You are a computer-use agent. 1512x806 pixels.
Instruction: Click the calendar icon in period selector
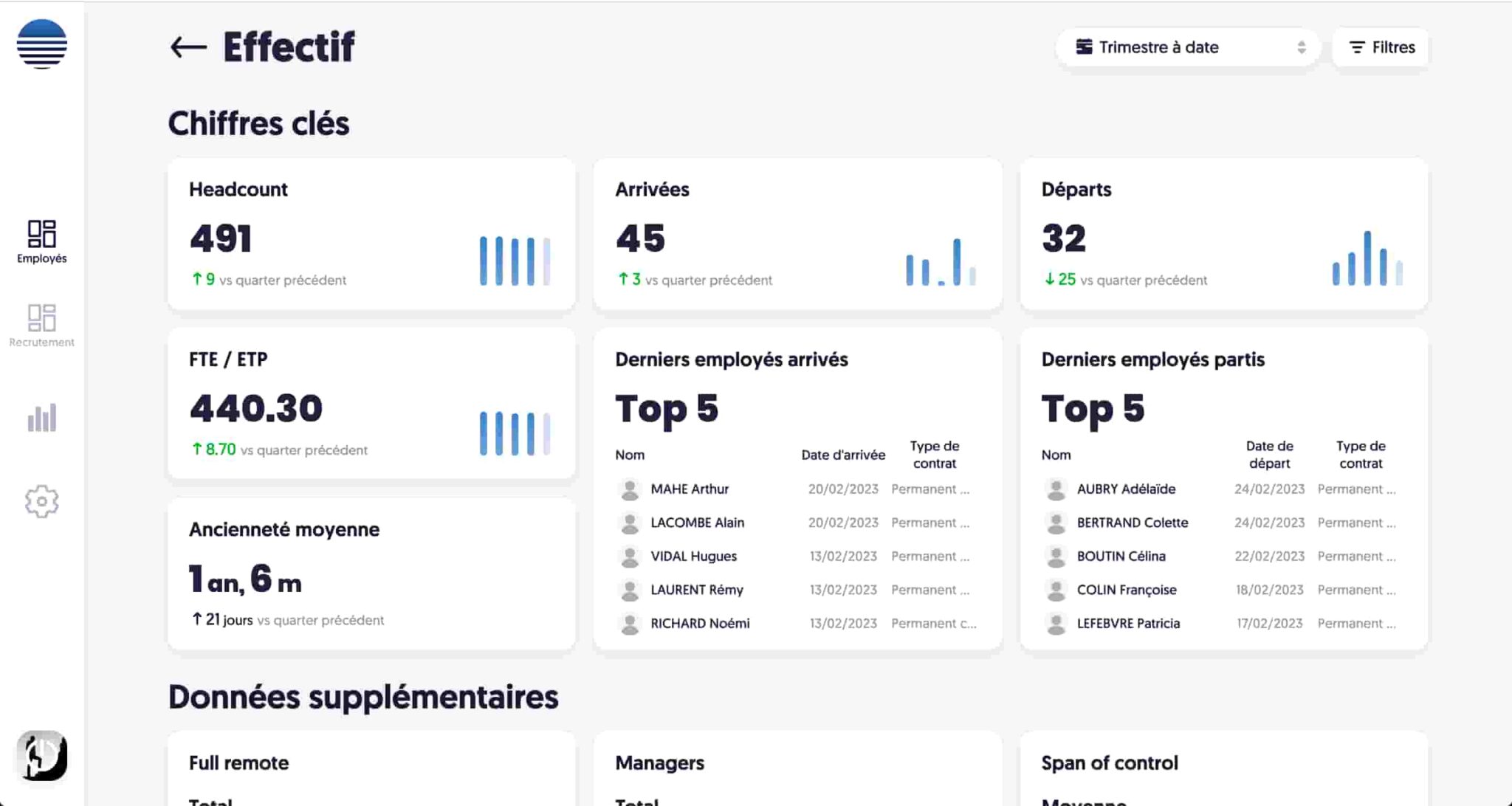click(1084, 47)
